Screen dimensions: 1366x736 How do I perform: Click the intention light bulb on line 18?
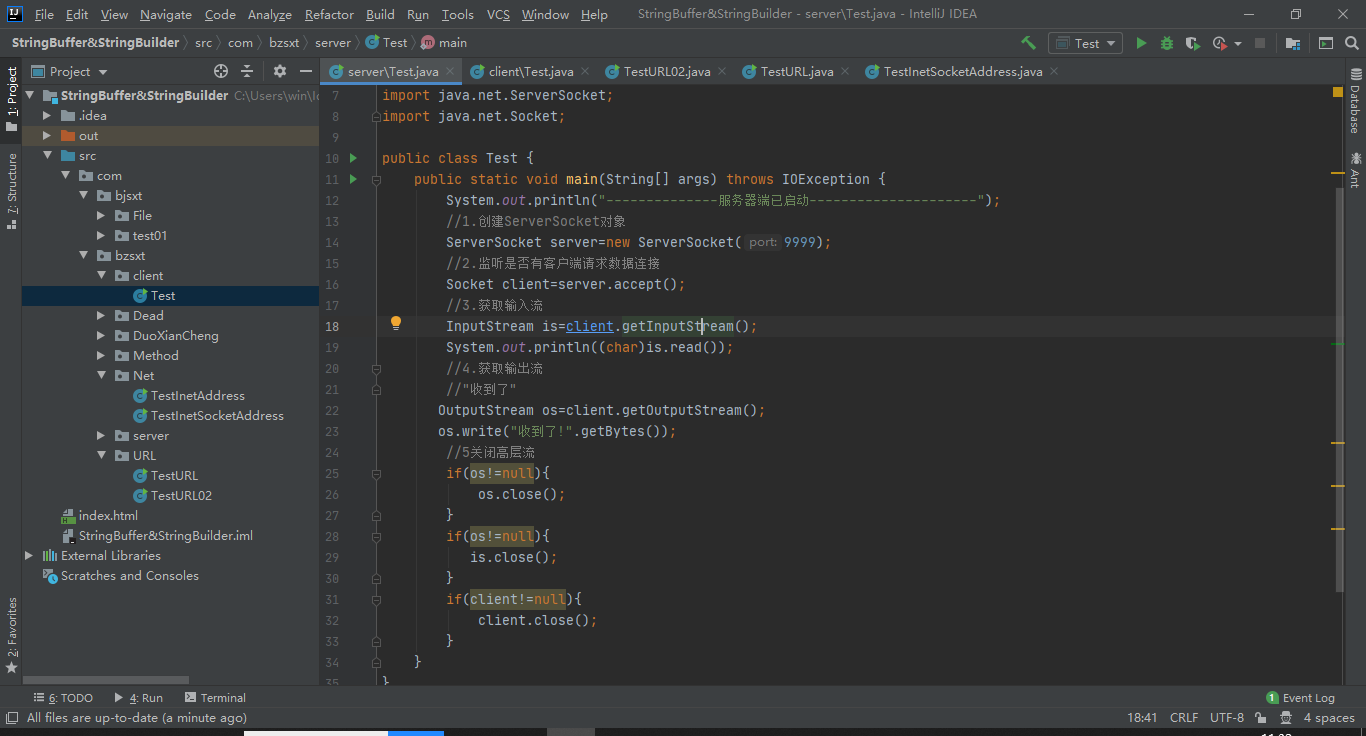coord(396,323)
